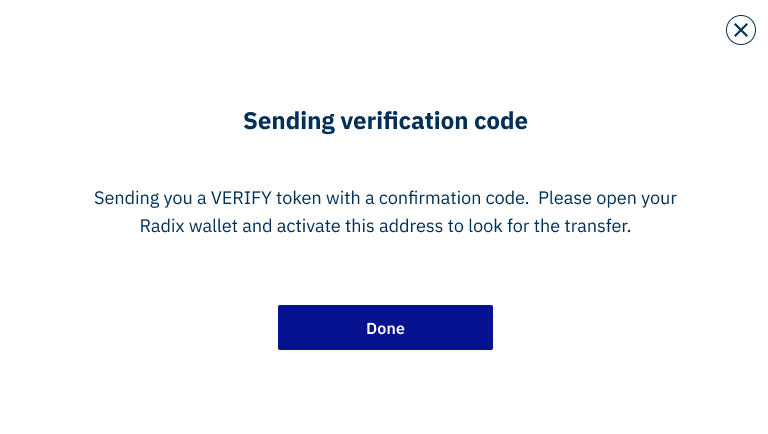This screenshot has height=434, width=768.
Task: Dismiss the dialog using the circled X
Action: (741, 30)
